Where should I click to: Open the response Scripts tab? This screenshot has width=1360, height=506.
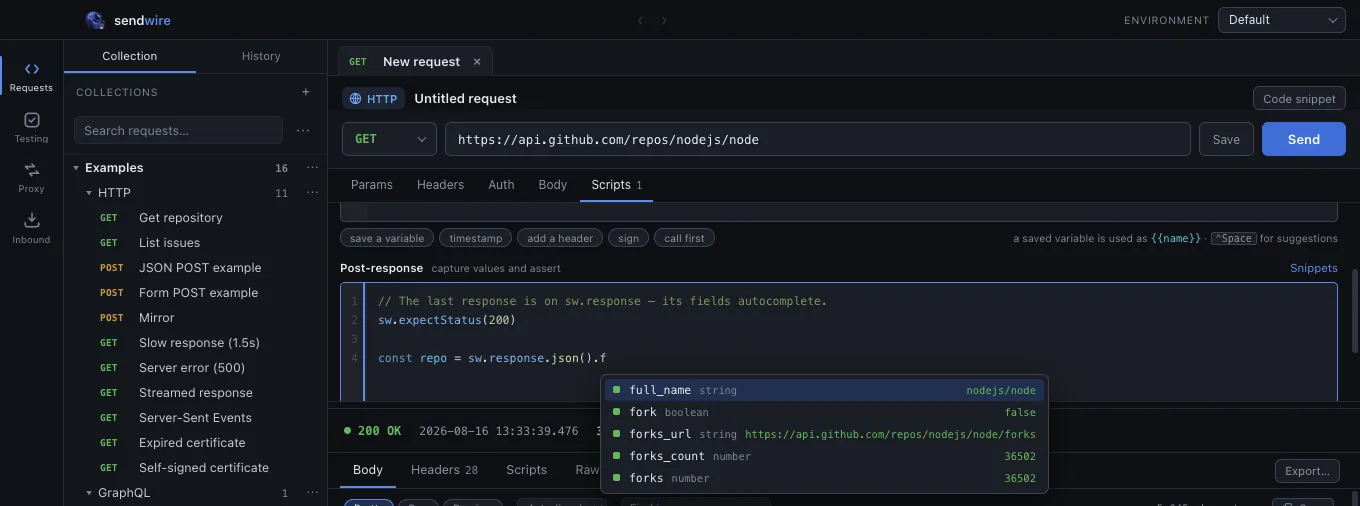click(526, 470)
